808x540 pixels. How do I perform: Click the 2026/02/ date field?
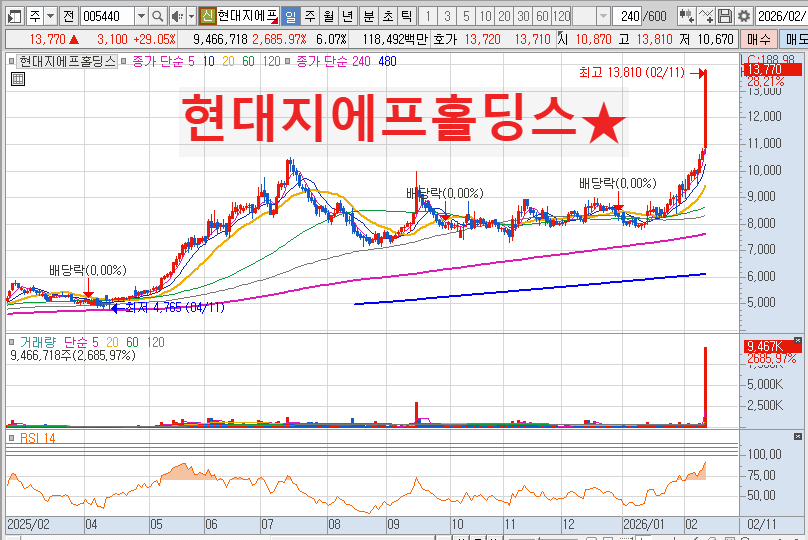[781, 16]
